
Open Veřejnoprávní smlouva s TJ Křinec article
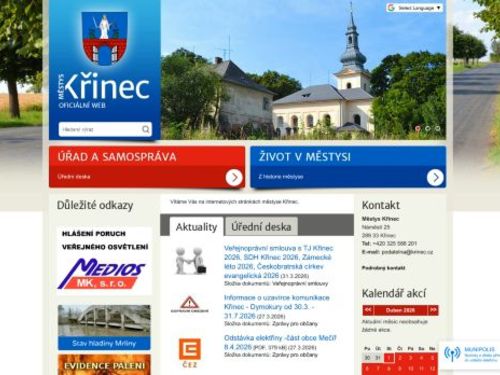[279, 262]
